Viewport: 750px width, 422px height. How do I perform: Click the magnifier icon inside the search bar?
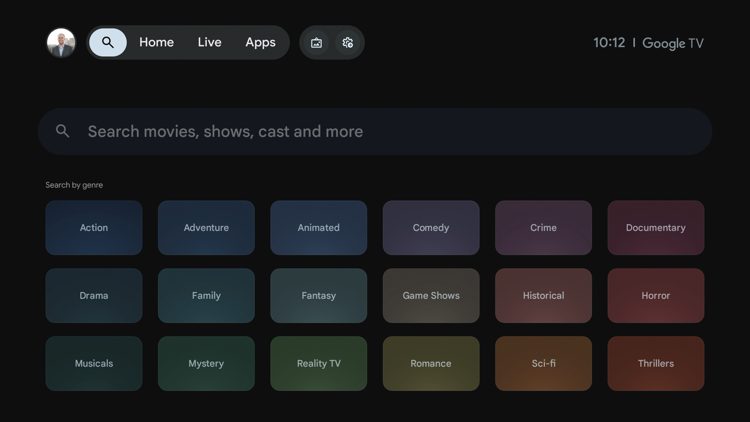pos(63,131)
